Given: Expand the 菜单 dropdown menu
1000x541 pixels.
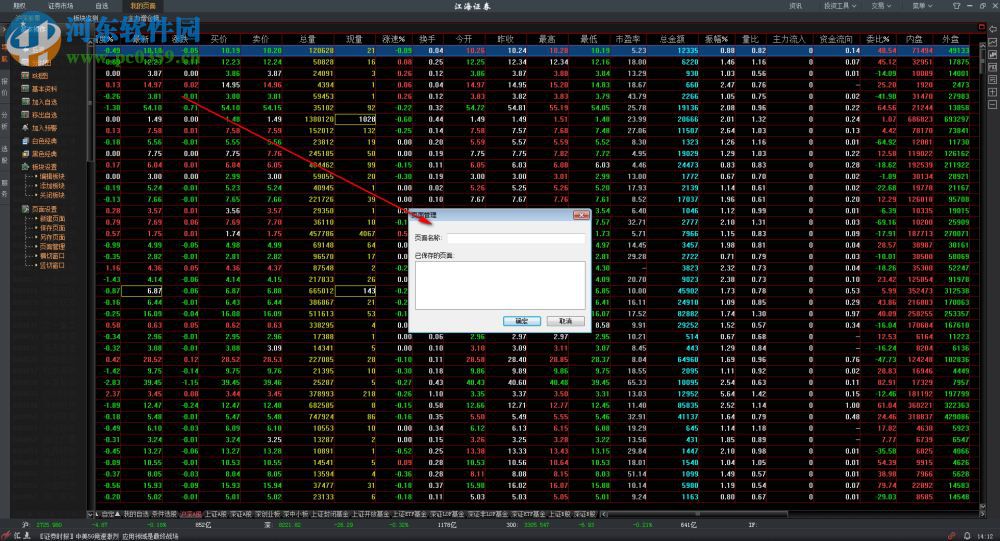Looking at the screenshot, I should 922,6.
